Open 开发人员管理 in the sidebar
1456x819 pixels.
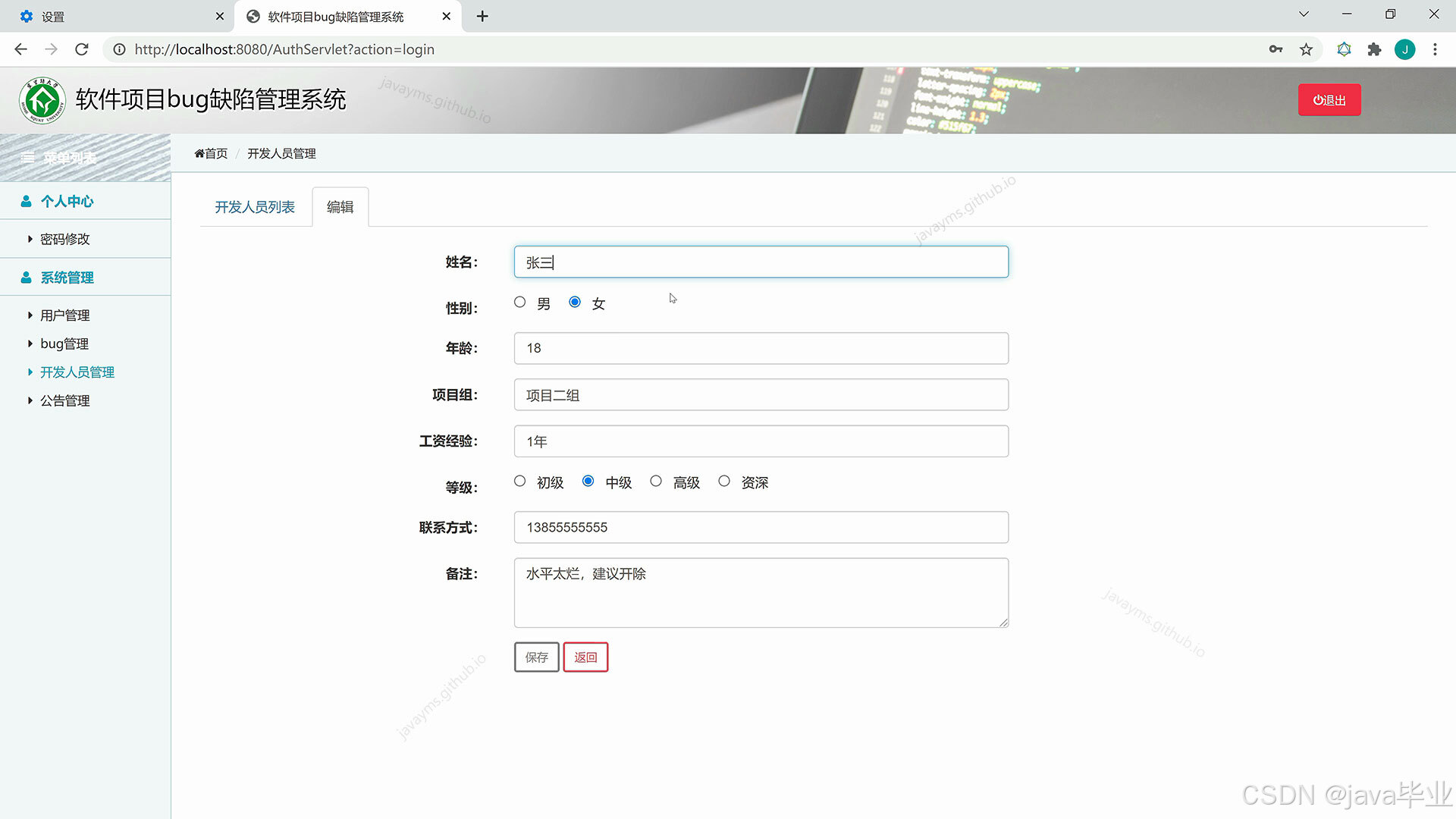(77, 372)
